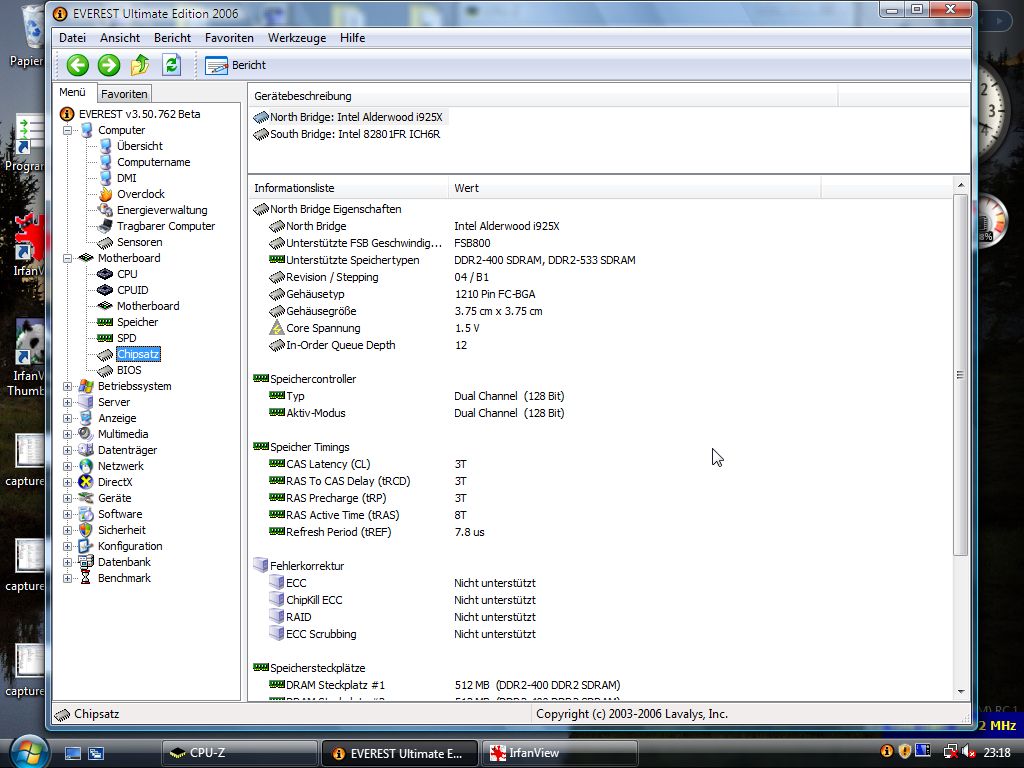The image size is (1024, 768).
Task: Click the Datenbank tree icon
Action: click(x=86, y=562)
